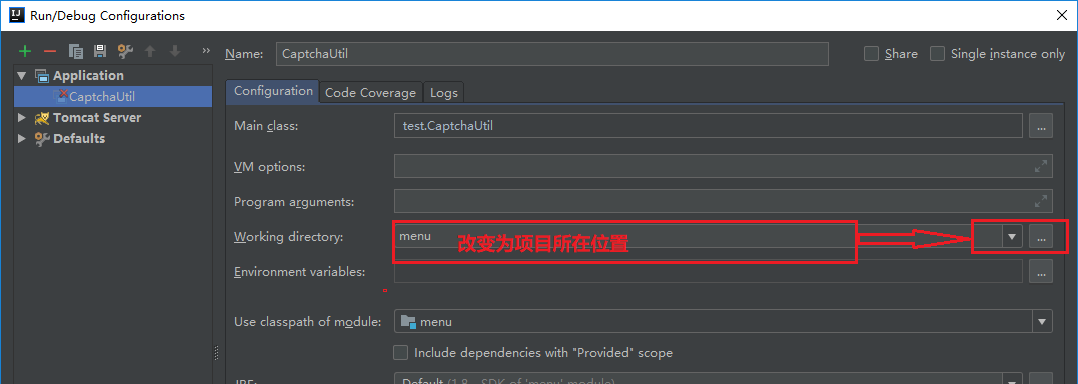Save the configuration with the disk icon
Image resolution: width=1078 pixels, height=384 pixels.
click(x=100, y=52)
